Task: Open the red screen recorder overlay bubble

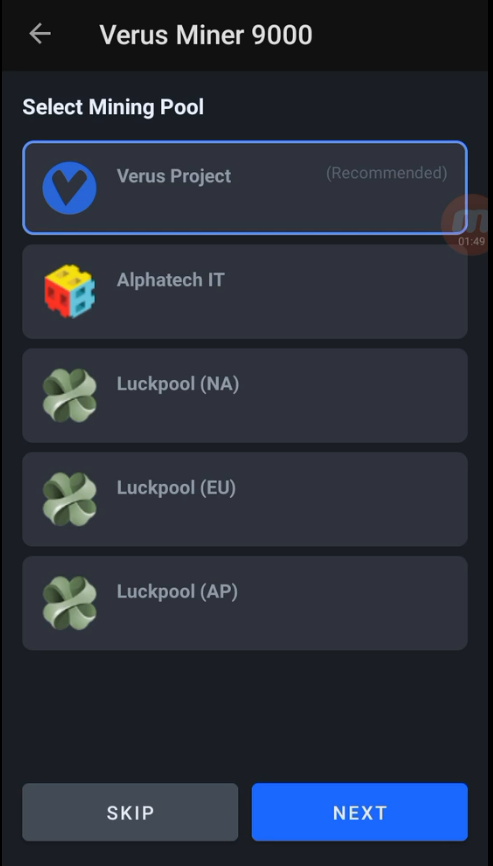Action: [x=468, y=224]
